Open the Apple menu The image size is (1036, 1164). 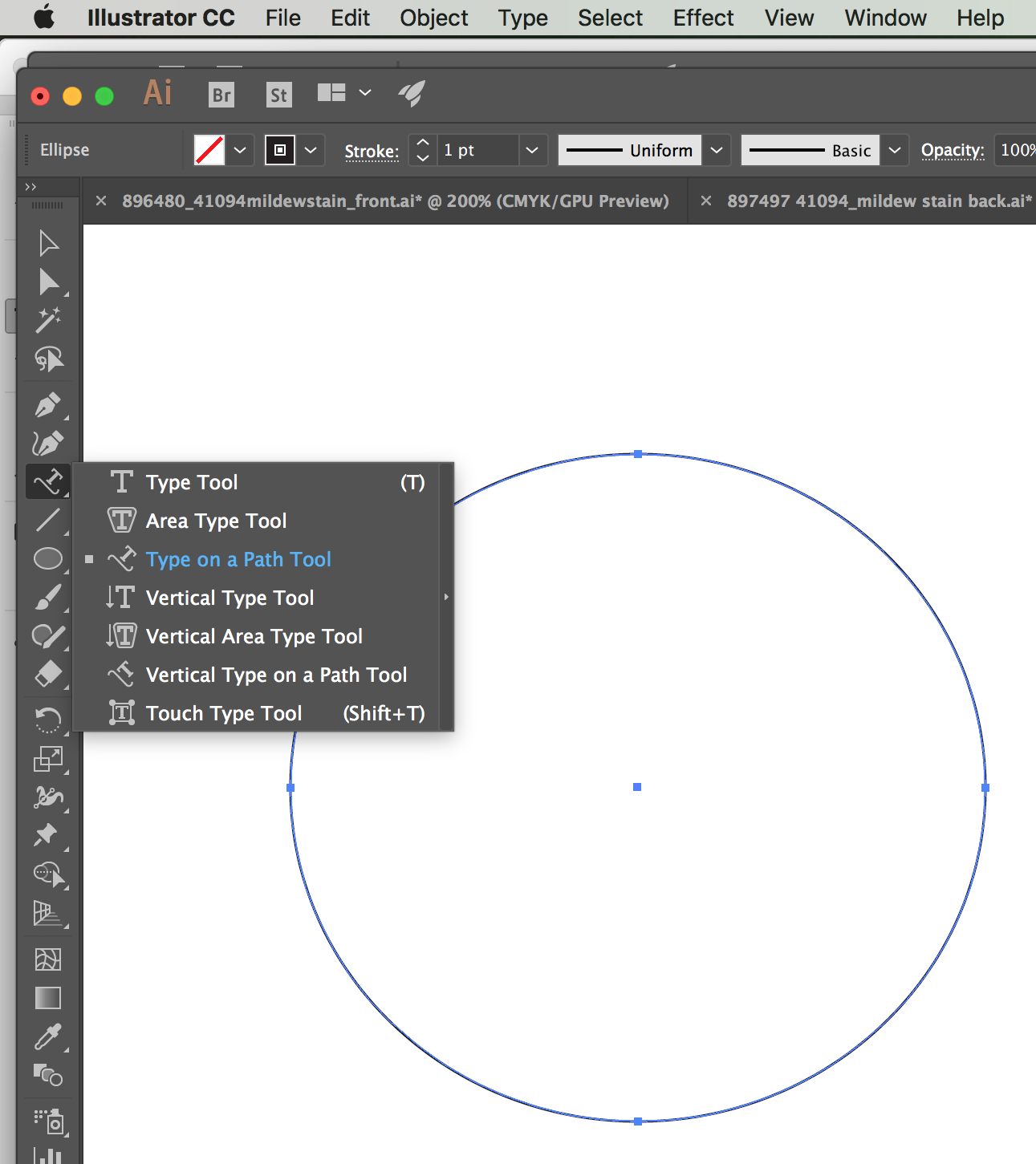tap(44, 18)
